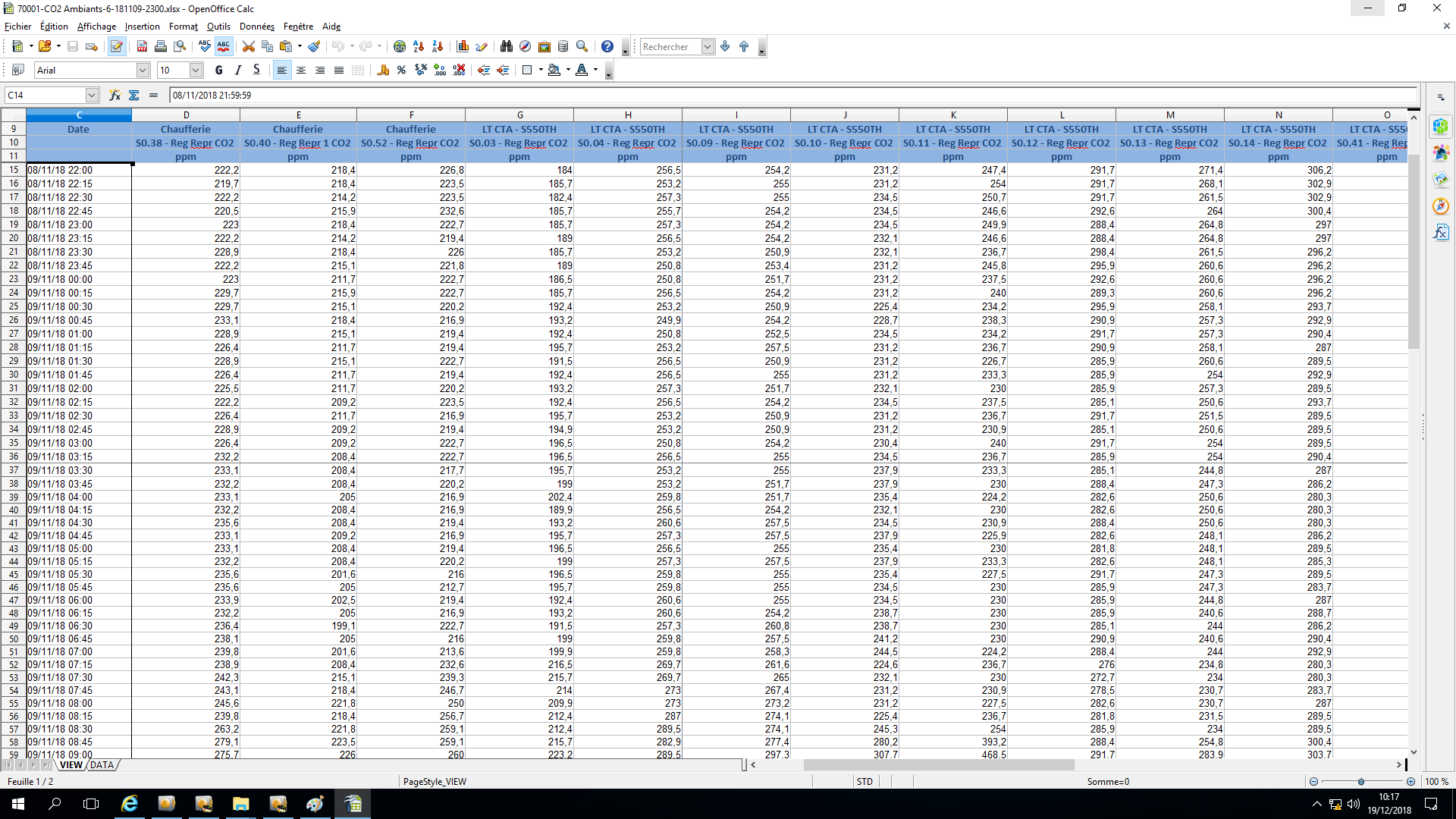Click the Print file directly icon
Image resolution: width=1456 pixels, height=819 pixels.
pos(161,46)
